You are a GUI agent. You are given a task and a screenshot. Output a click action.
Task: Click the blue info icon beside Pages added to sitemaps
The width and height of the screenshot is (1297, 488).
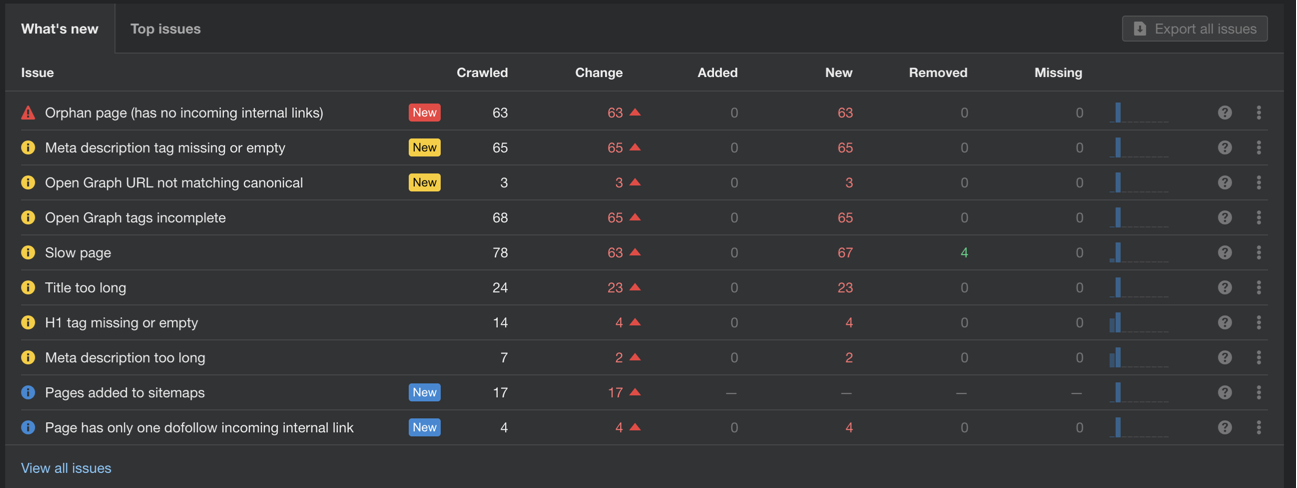coord(28,393)
